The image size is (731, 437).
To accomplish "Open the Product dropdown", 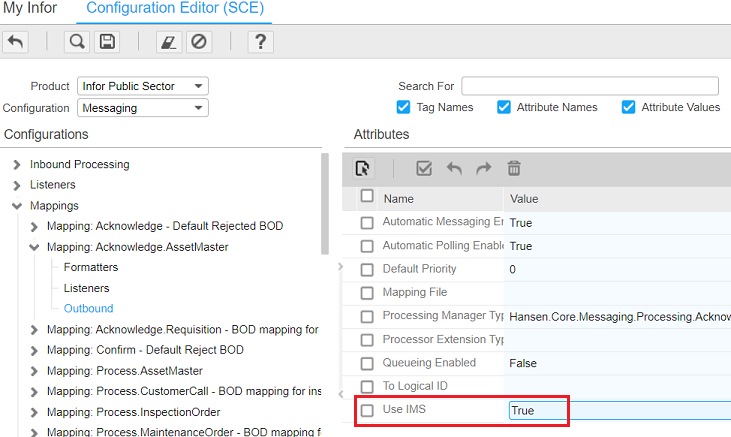I will coord(142,86).
